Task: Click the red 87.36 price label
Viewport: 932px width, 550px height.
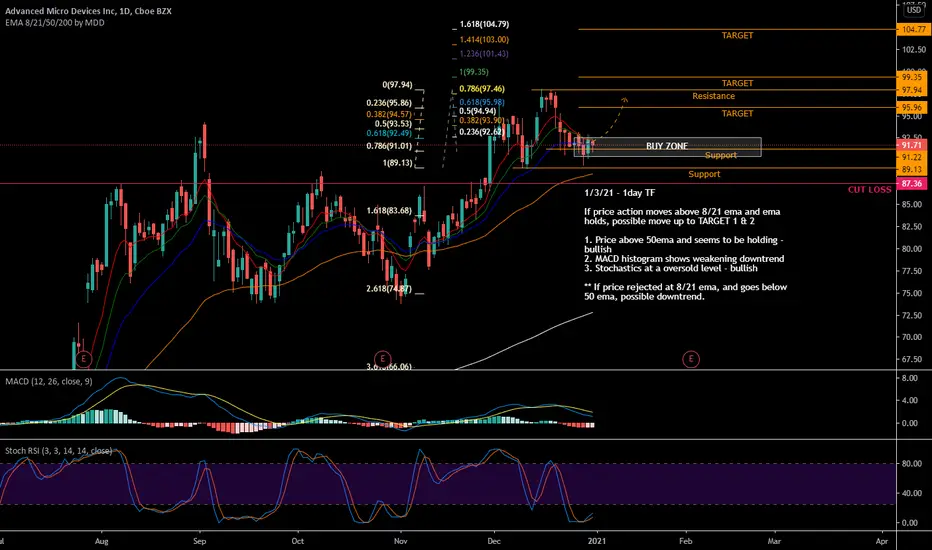Action: coord(910,184)
